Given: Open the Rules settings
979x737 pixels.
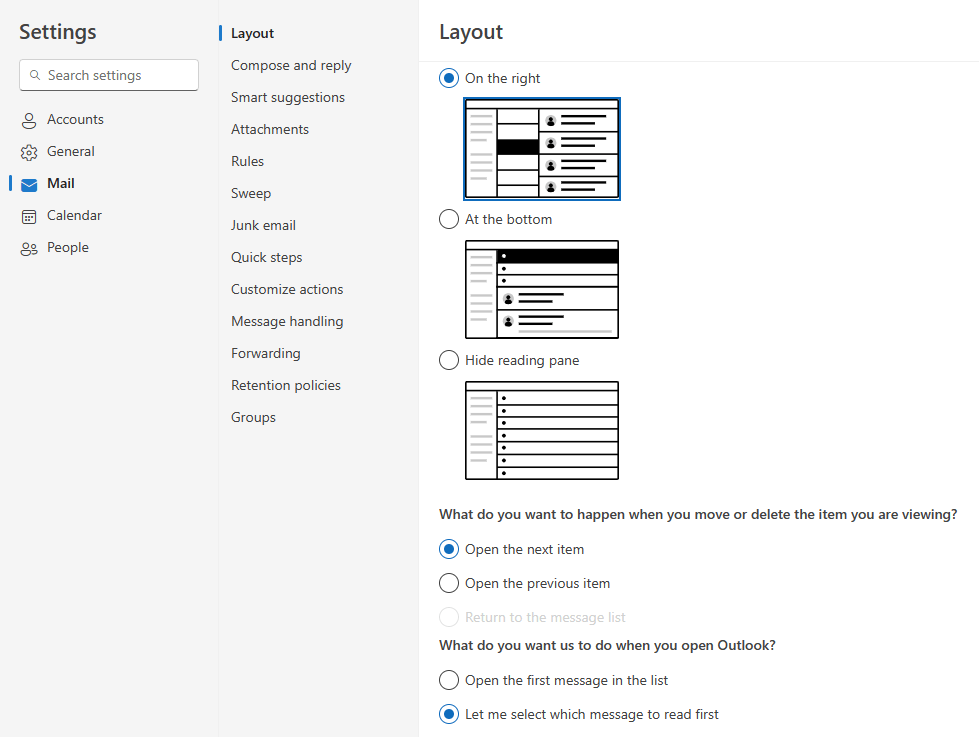Looking at the screenshot, I should 247,161.
